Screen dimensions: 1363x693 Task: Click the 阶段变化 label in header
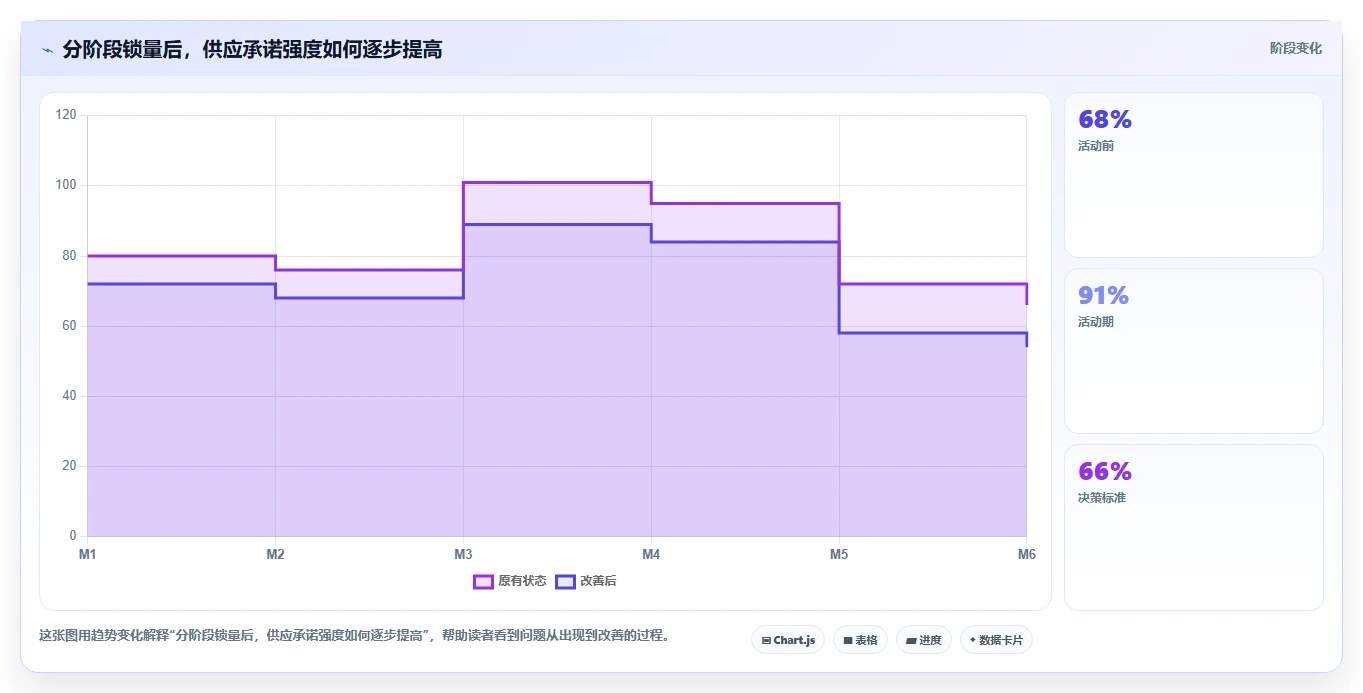tap(1296, 48)
